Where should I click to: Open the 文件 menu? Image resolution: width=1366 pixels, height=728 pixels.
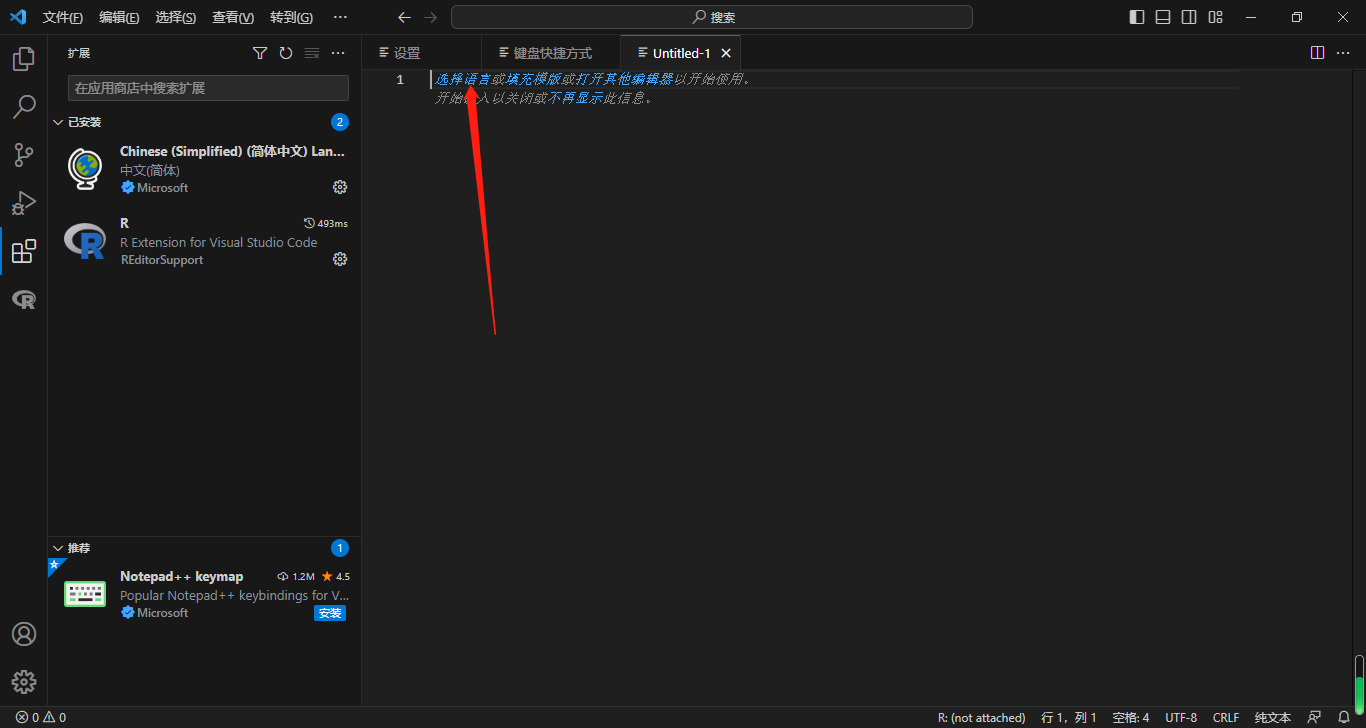[x=63, y=17]
